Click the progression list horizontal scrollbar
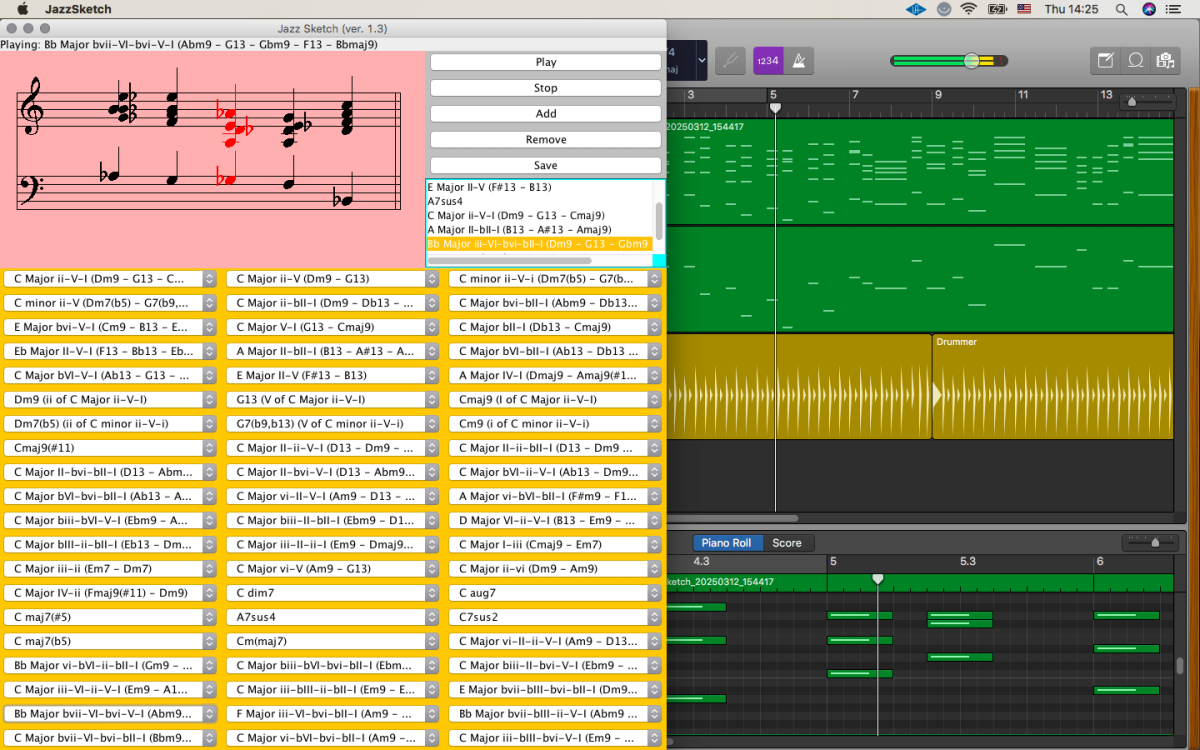 pyautogui.click(x=510, y=260)
